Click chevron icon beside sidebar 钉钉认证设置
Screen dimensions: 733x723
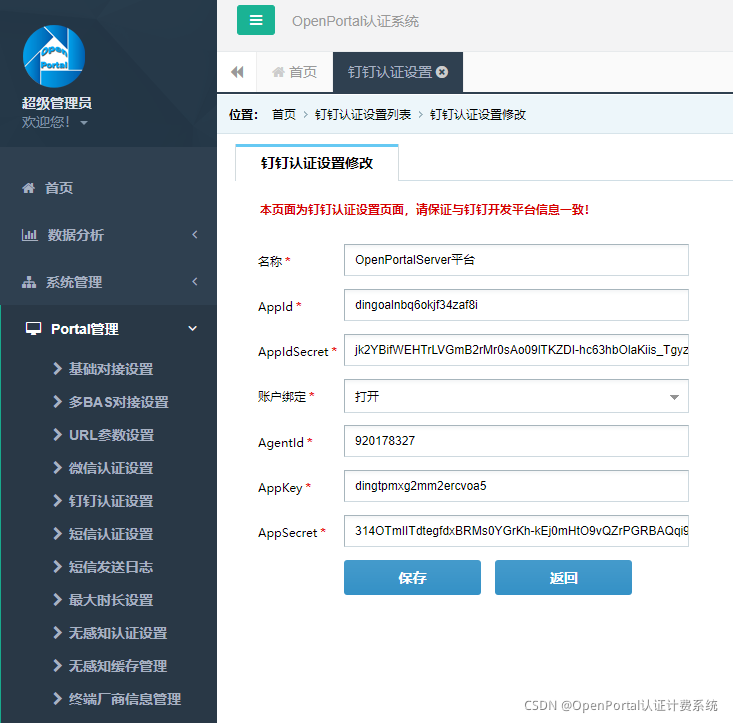(x=57, y=501)
